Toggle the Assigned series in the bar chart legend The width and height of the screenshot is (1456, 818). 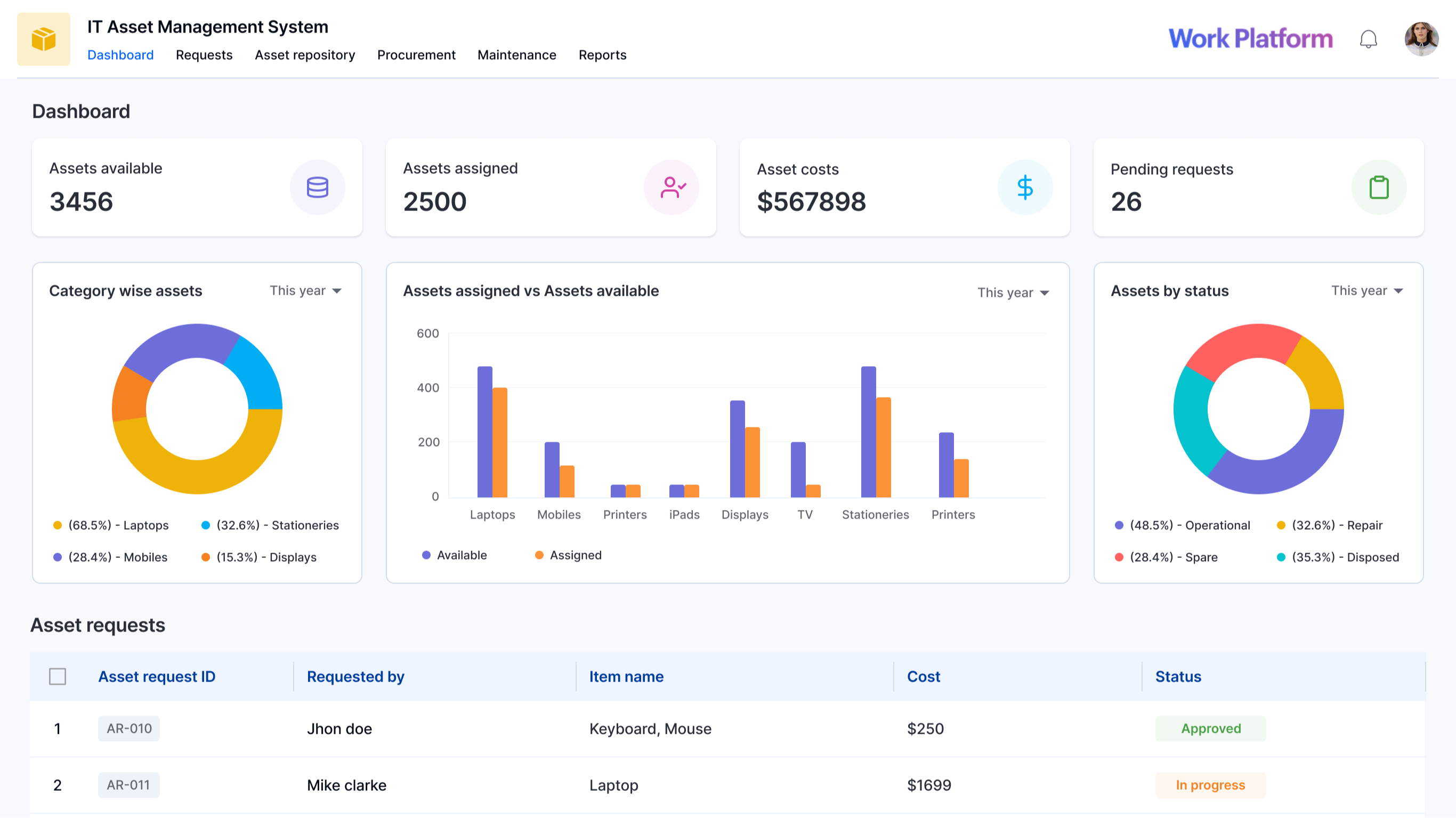pyautogui.click(x=568, y=555)
